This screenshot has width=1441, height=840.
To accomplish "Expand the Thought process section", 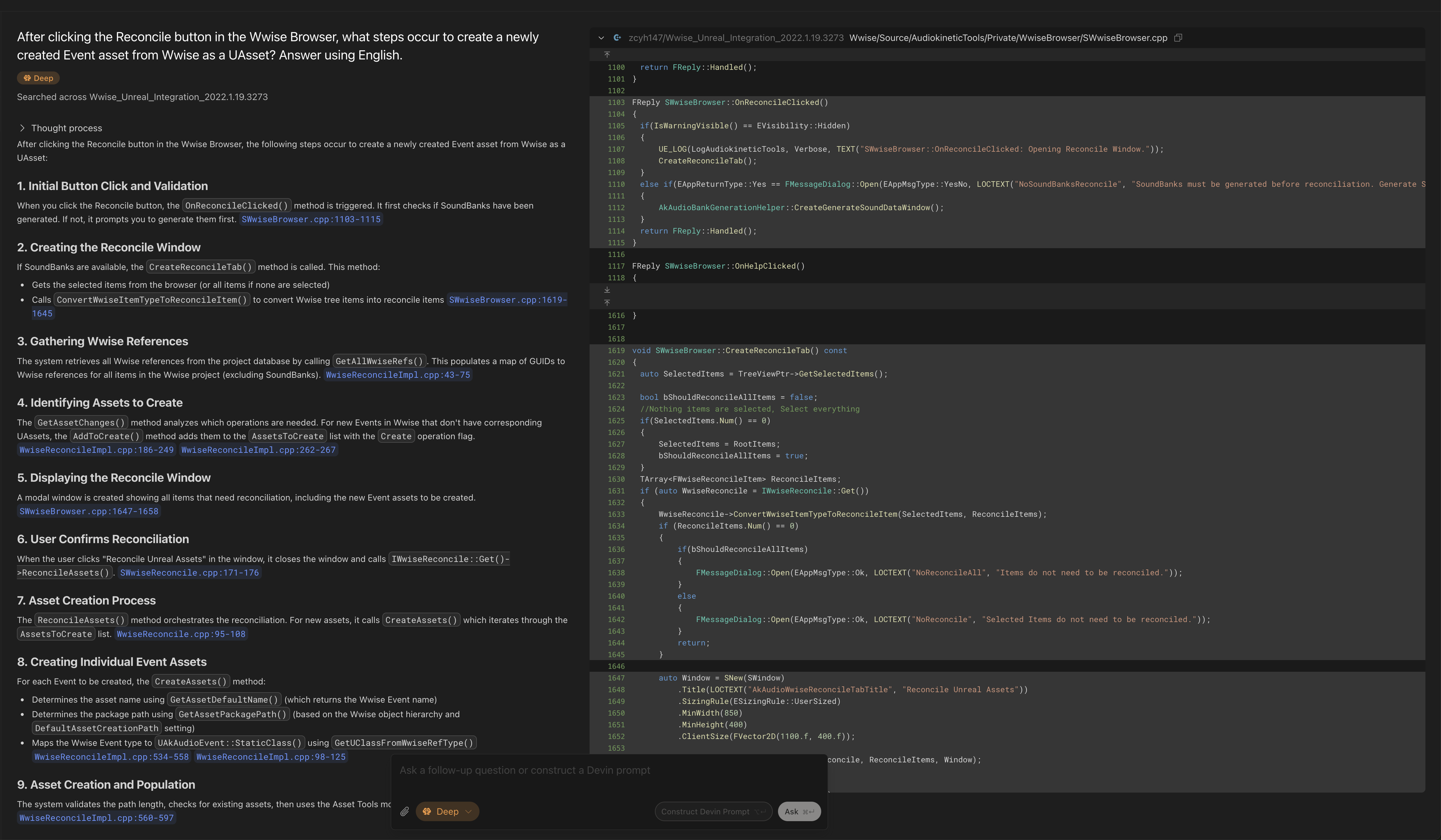I will pyautogui.click(x=22, y=128).
